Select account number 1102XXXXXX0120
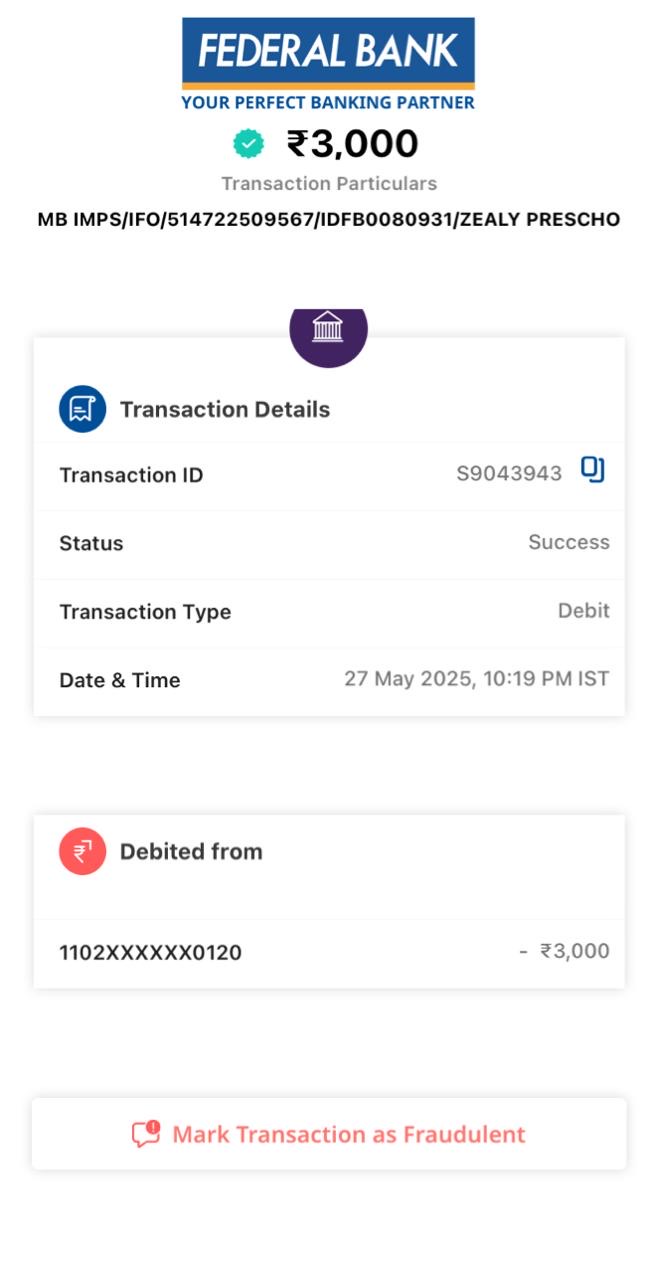The height and width of the screenshot is (1280, 659). point(150,952)
